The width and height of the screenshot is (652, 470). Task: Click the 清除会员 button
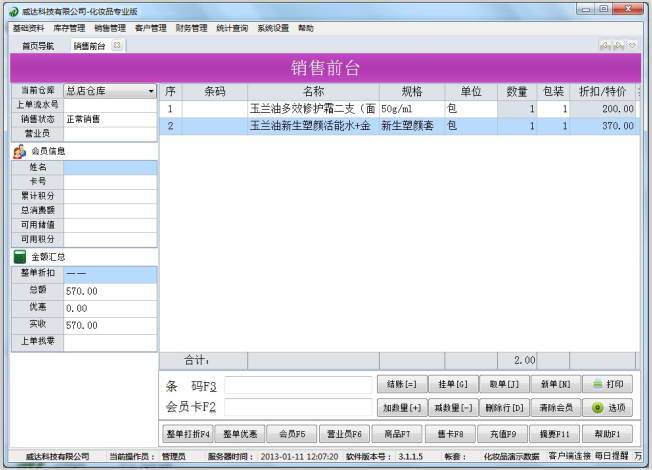tap(556, 408)
